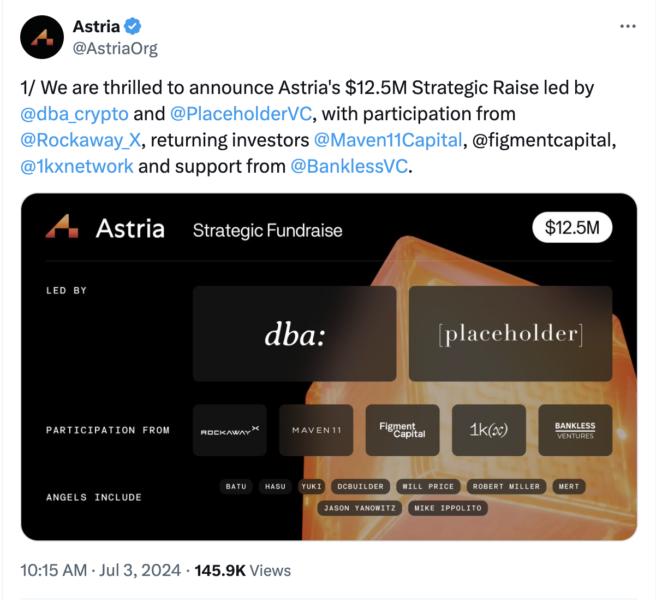Click the blue verified badge

(x=133, y=26)
